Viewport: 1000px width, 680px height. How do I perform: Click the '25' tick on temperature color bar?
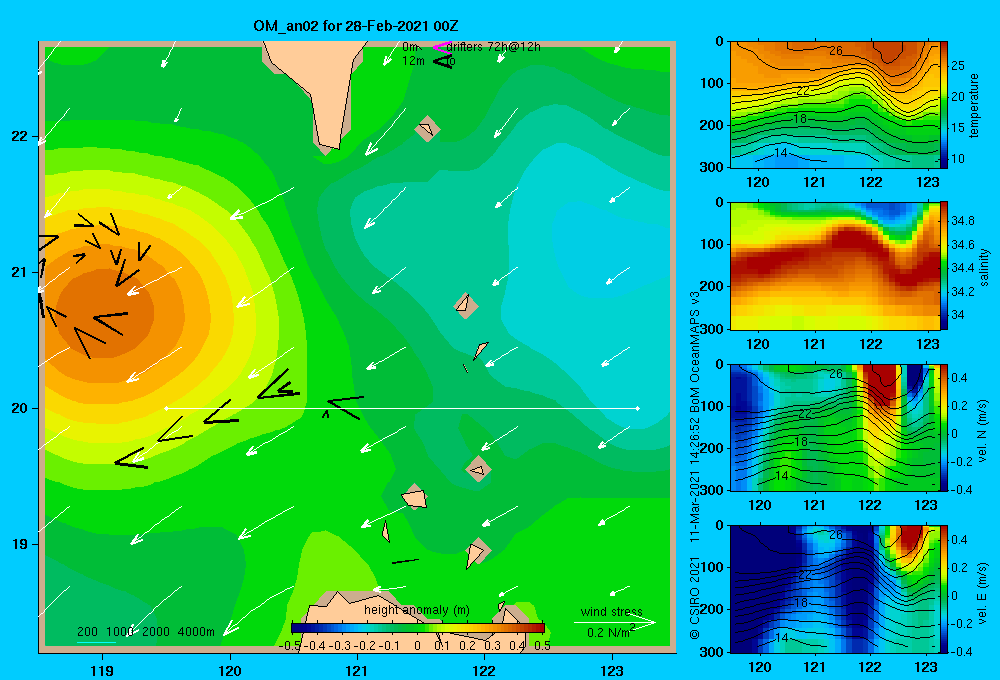(958, 66)
